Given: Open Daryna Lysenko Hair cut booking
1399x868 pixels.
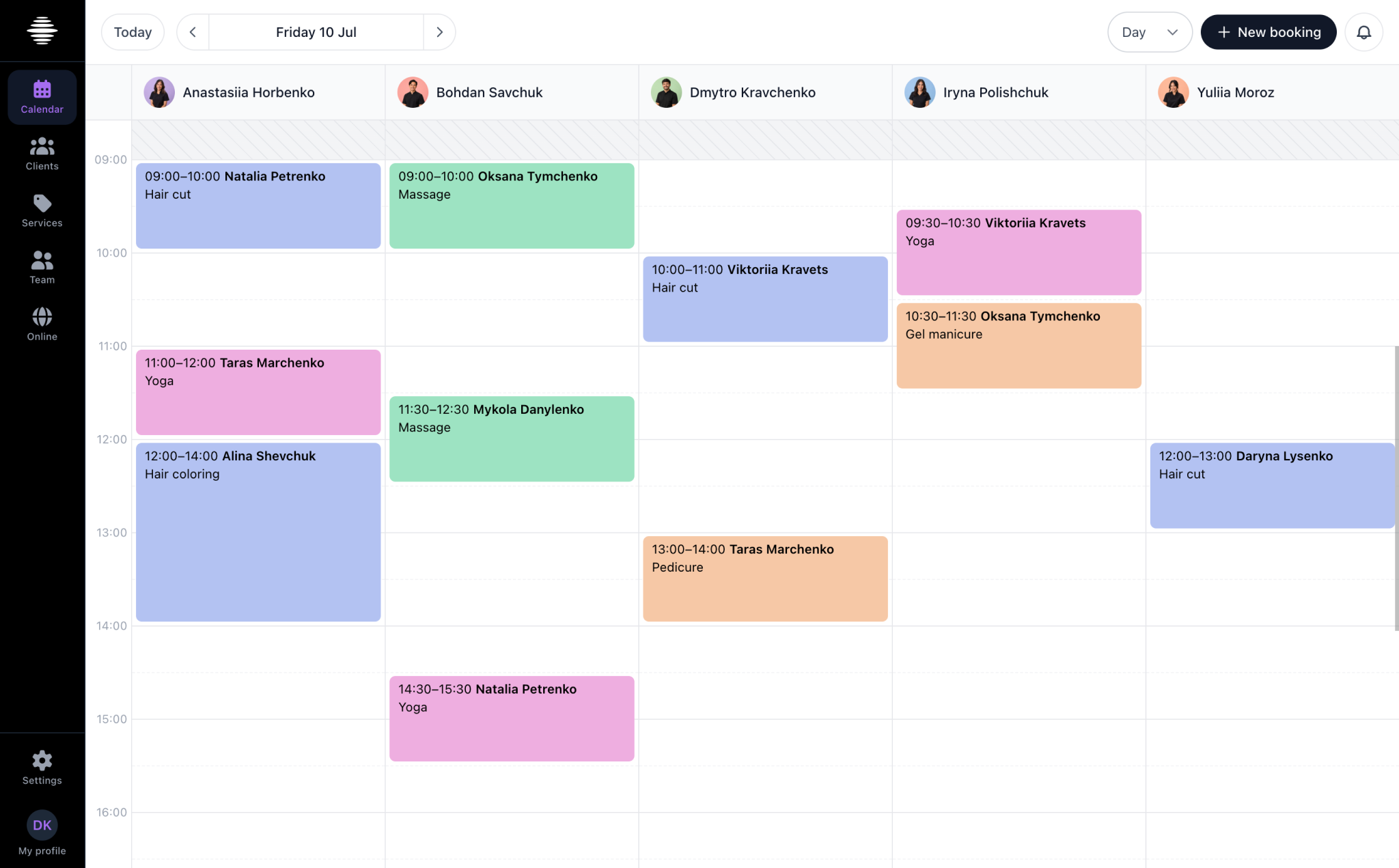Looking at the screenshot, I should point(1272,486).
